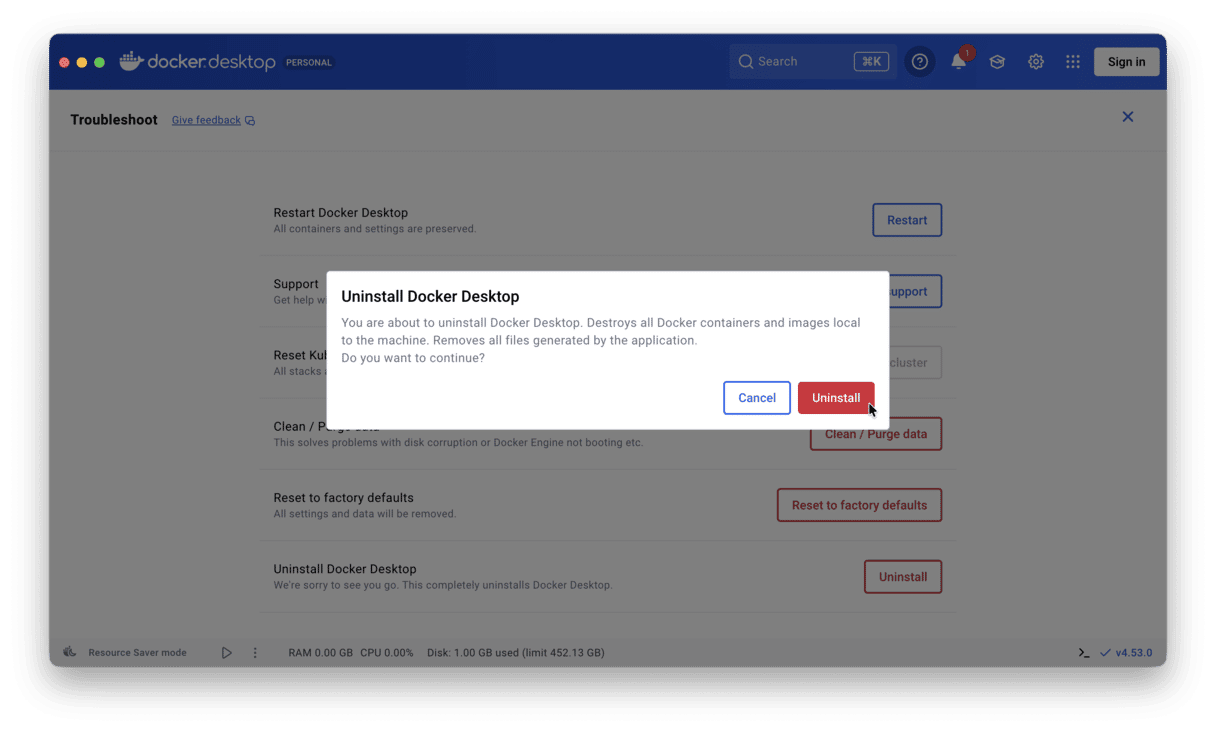This screenshot has height=732, width=1216.
Task: Open the notifications bell
Action: point(957,61)
